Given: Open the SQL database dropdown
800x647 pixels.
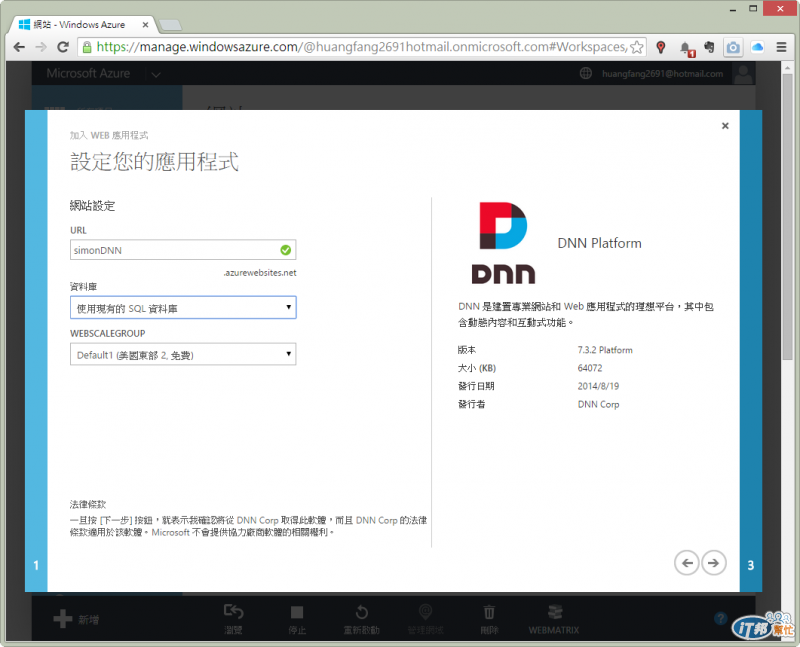Looking at the screenshot, I should click(183, 308).
